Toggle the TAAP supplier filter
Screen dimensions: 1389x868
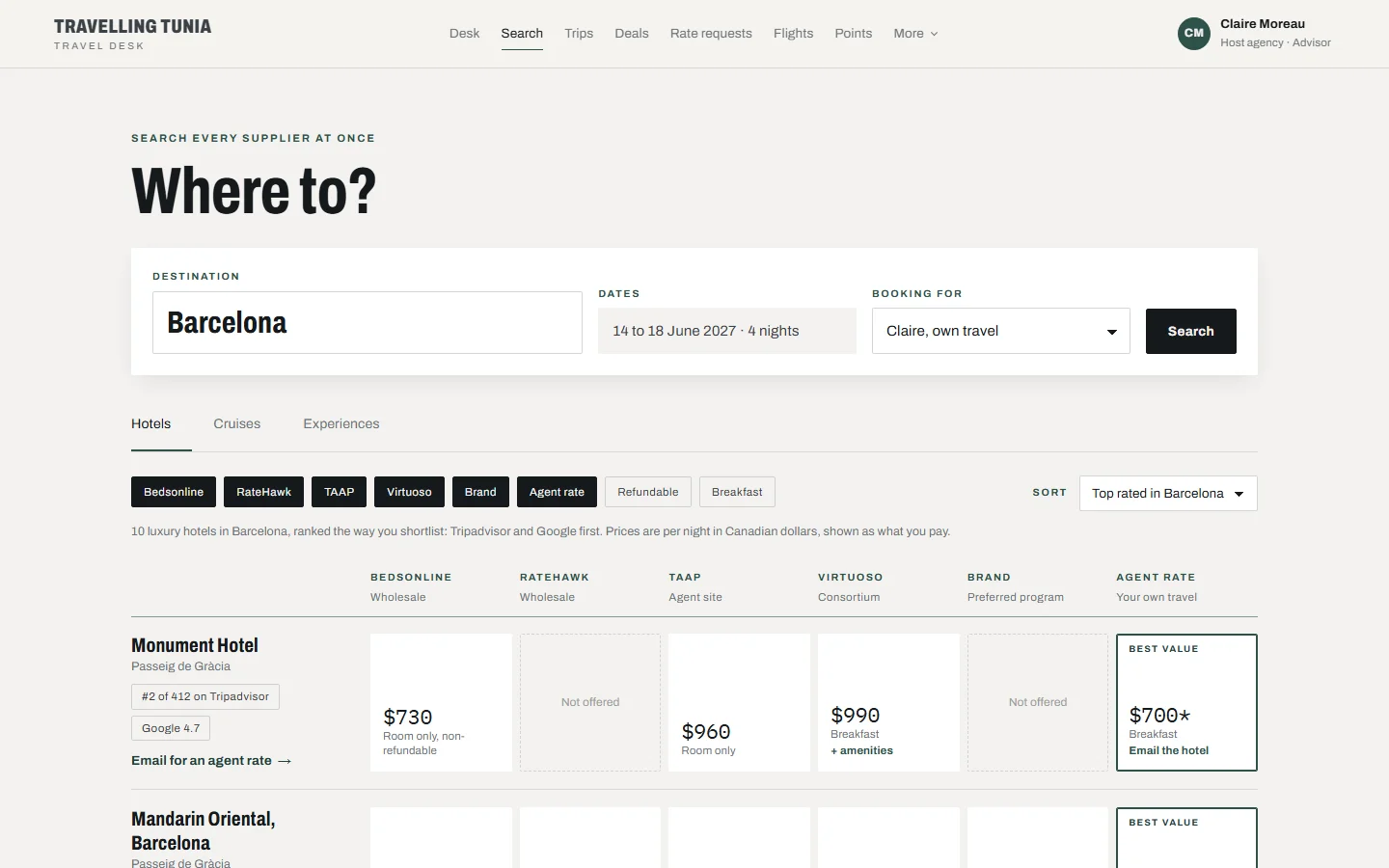[339, 492]
